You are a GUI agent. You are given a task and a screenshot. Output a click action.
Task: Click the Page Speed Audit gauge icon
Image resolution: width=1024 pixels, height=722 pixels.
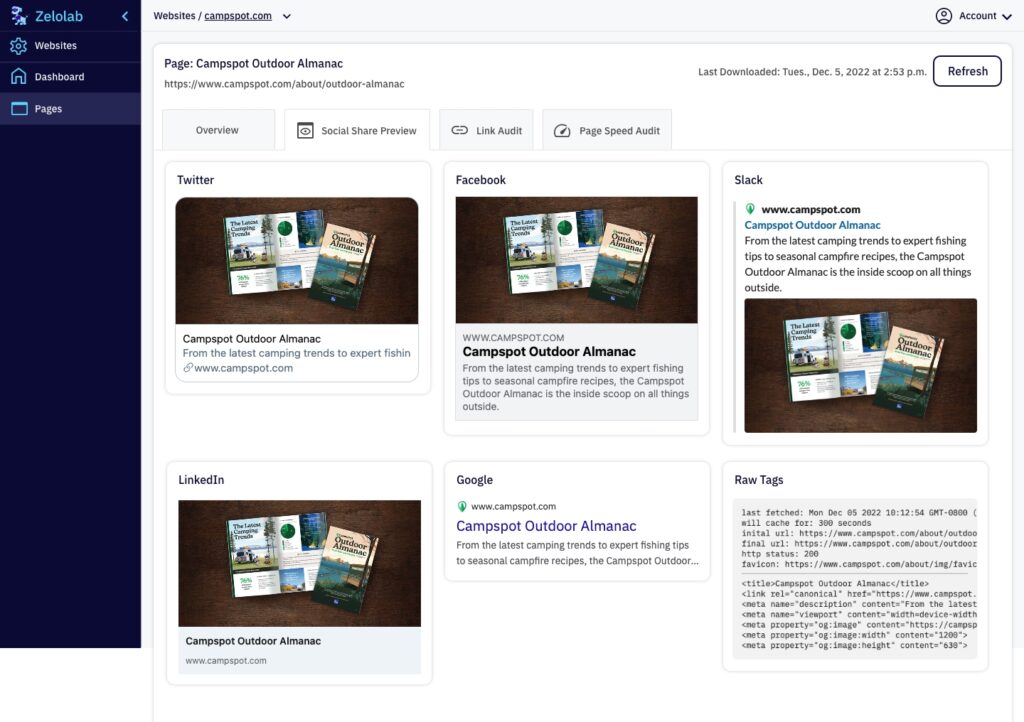pyautogui.click(x=562, y=131)
